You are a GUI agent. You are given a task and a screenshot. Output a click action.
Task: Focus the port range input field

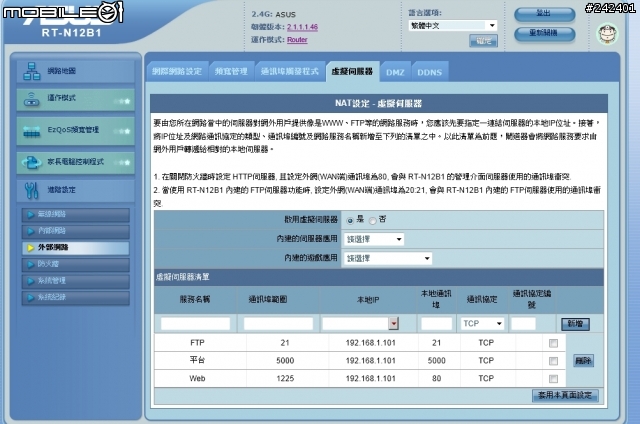[278, 324]
